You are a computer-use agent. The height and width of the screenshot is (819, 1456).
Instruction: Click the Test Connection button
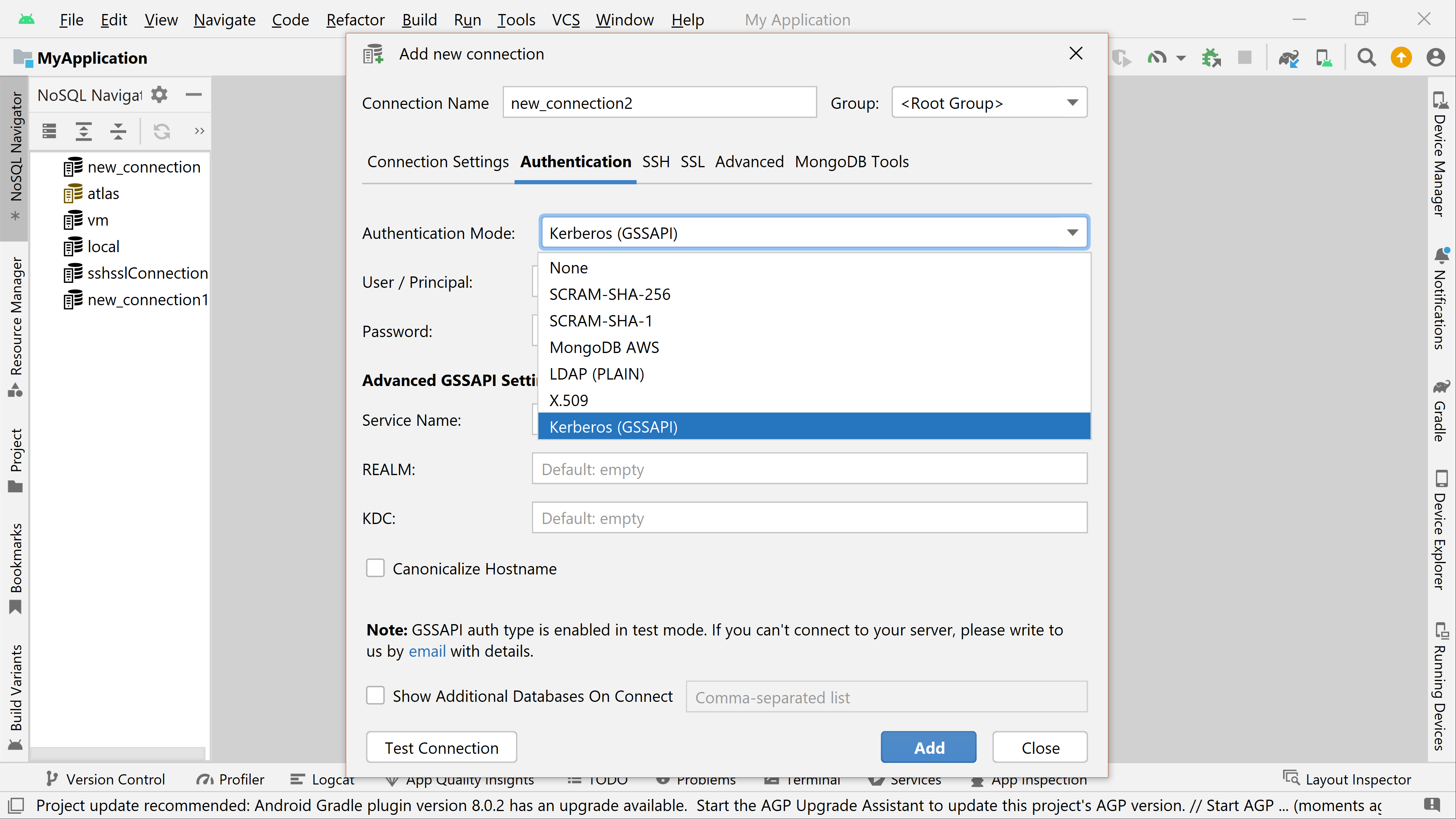[441, 747]
